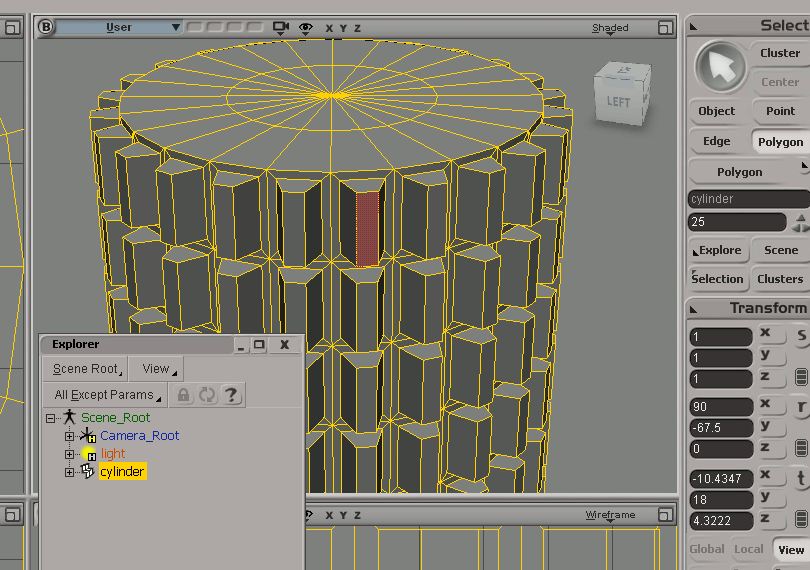Maximize the User viewport with corner icon

(x=665, y=27)
